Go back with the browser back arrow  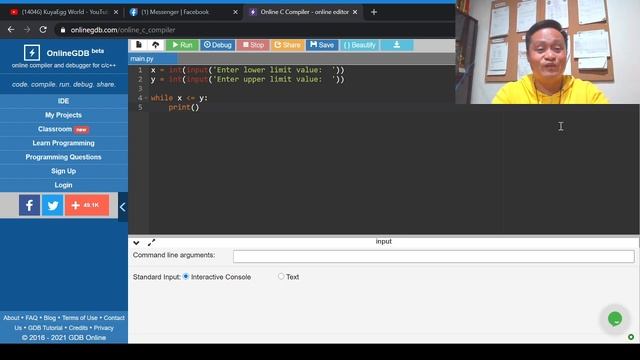(11, 29)
